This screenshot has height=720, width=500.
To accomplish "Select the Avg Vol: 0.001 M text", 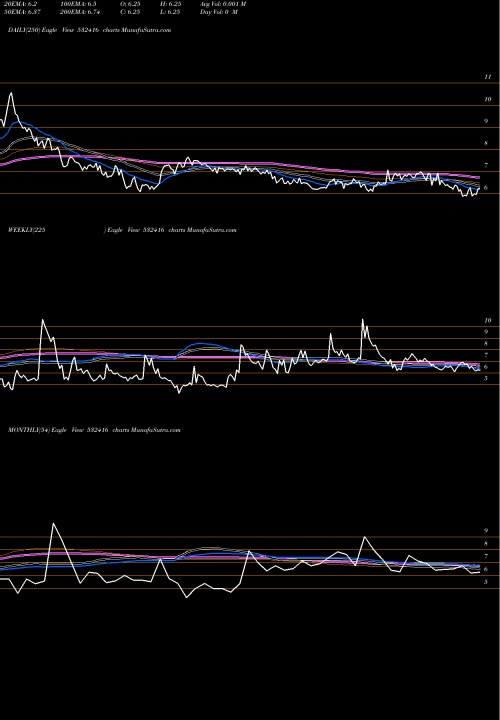I will pyautogui.click(x=223, y=4).
